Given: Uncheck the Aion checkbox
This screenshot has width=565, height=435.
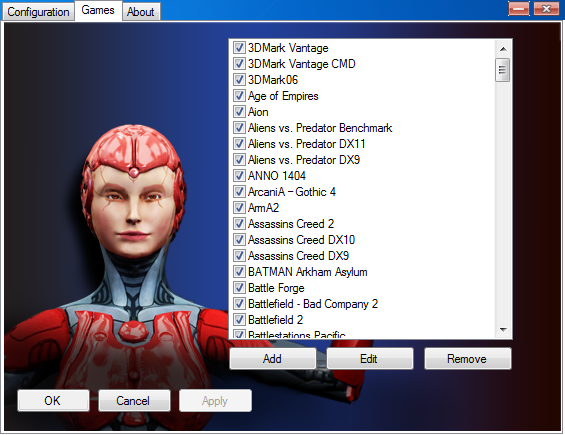Looking at the screenshot, I should pos(239,111).
